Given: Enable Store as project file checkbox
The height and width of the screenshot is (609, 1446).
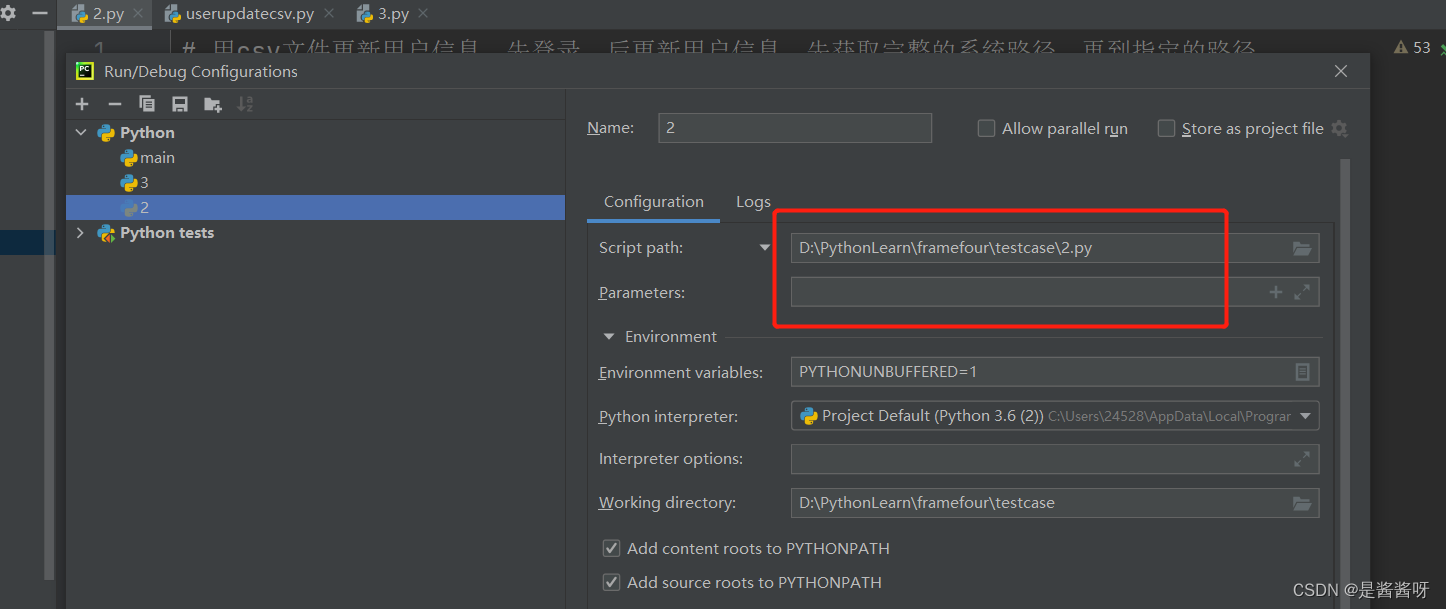Looking at the screenshot, I should tap(1166, 128).
